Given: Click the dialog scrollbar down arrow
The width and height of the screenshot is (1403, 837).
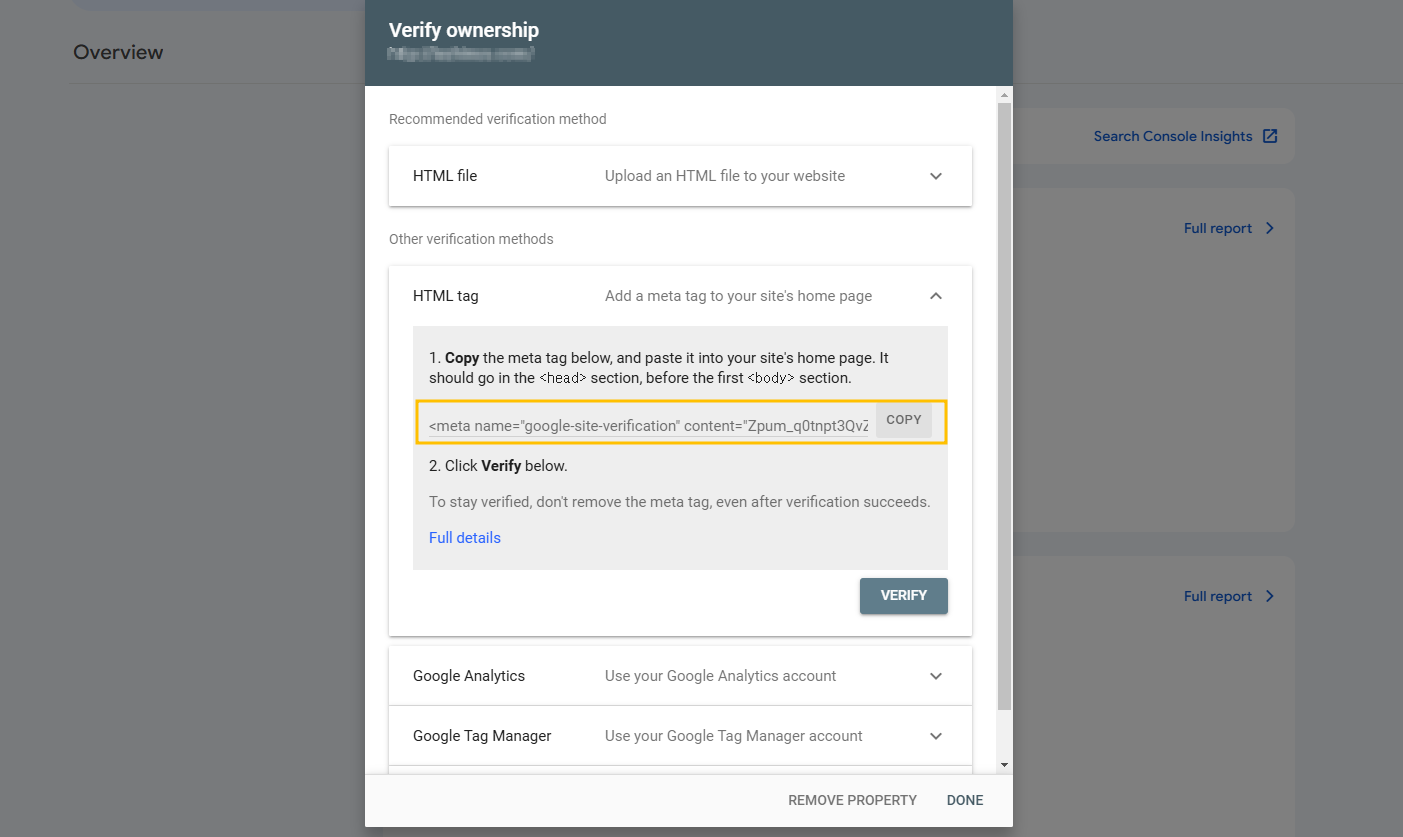Looking at the screenshot, I should (1005, 765).
